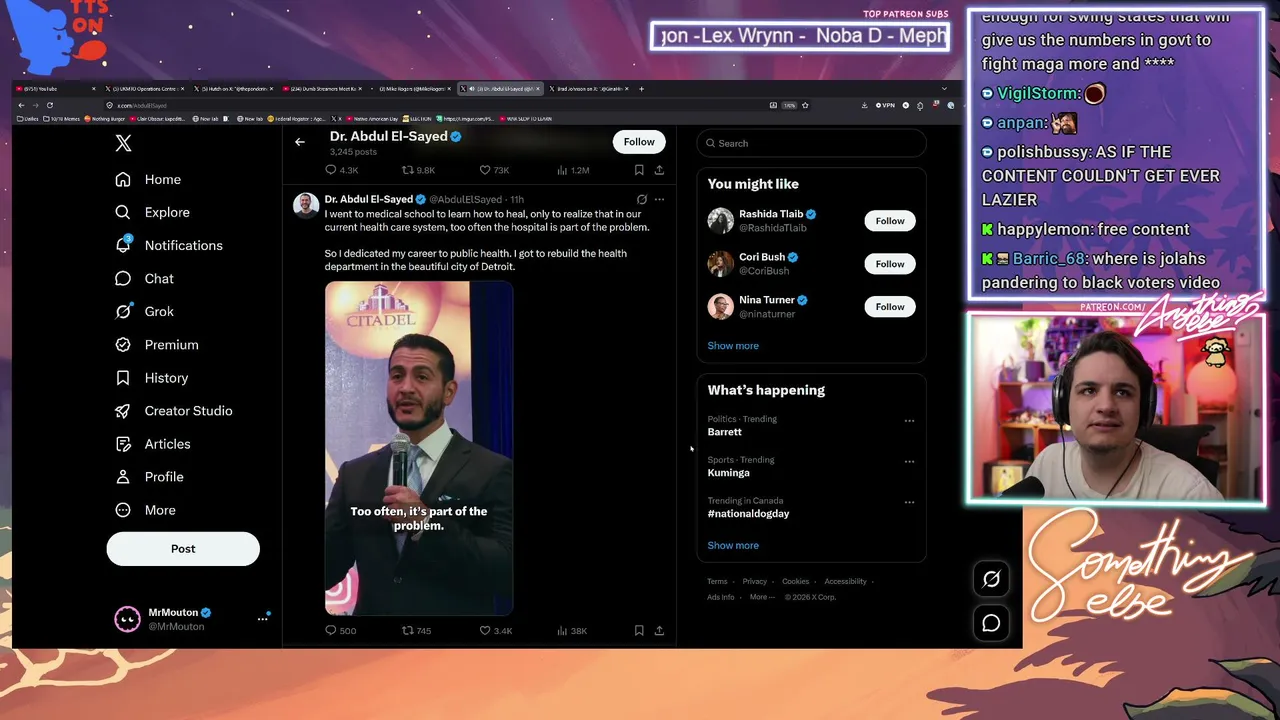Expand the footer More menu

tap(761, 597)
